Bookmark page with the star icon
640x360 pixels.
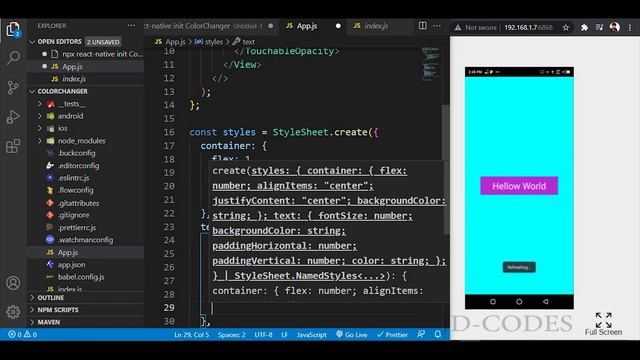click(566, 27)
